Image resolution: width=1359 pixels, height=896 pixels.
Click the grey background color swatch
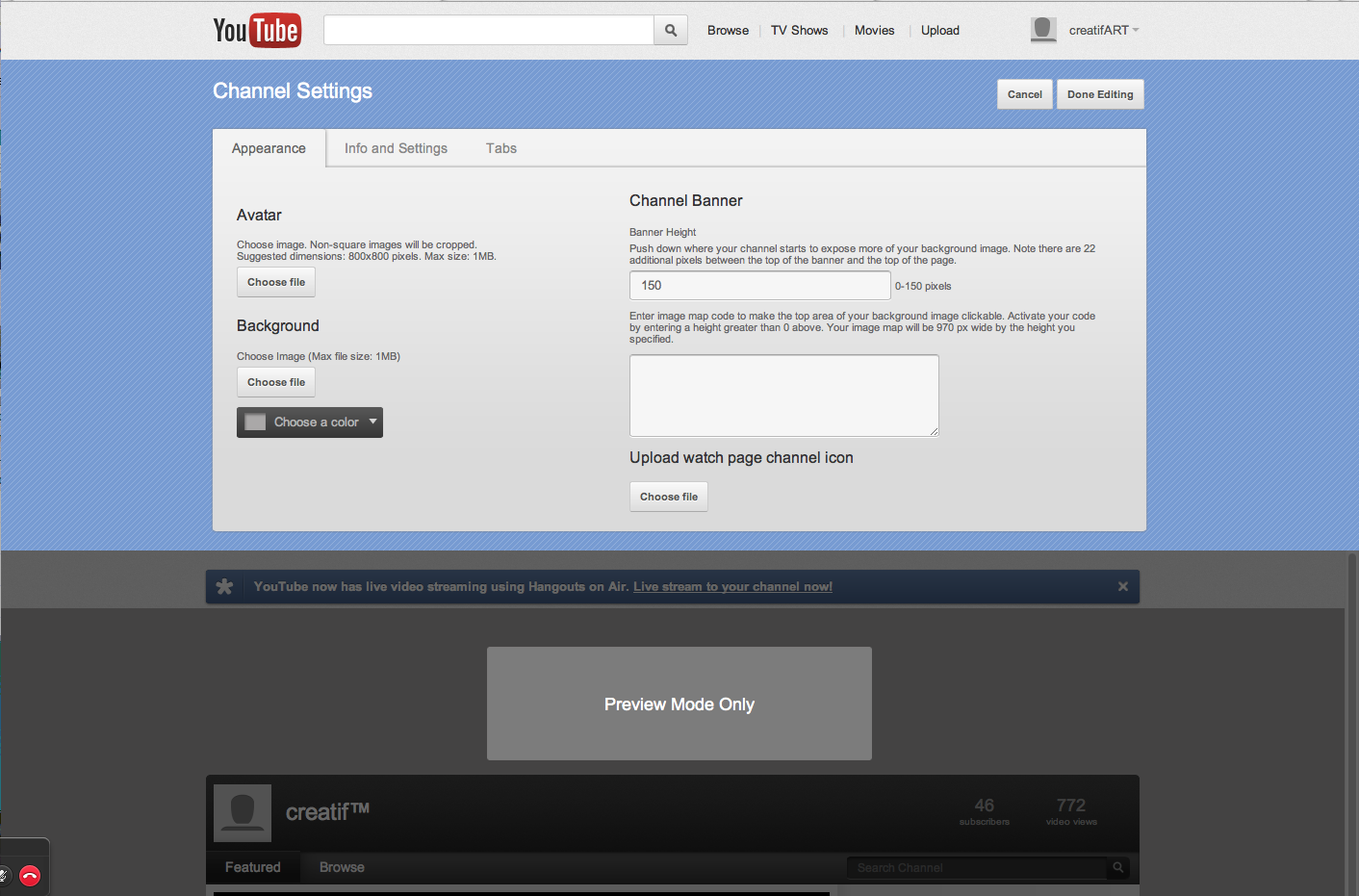tap(255, 422)
